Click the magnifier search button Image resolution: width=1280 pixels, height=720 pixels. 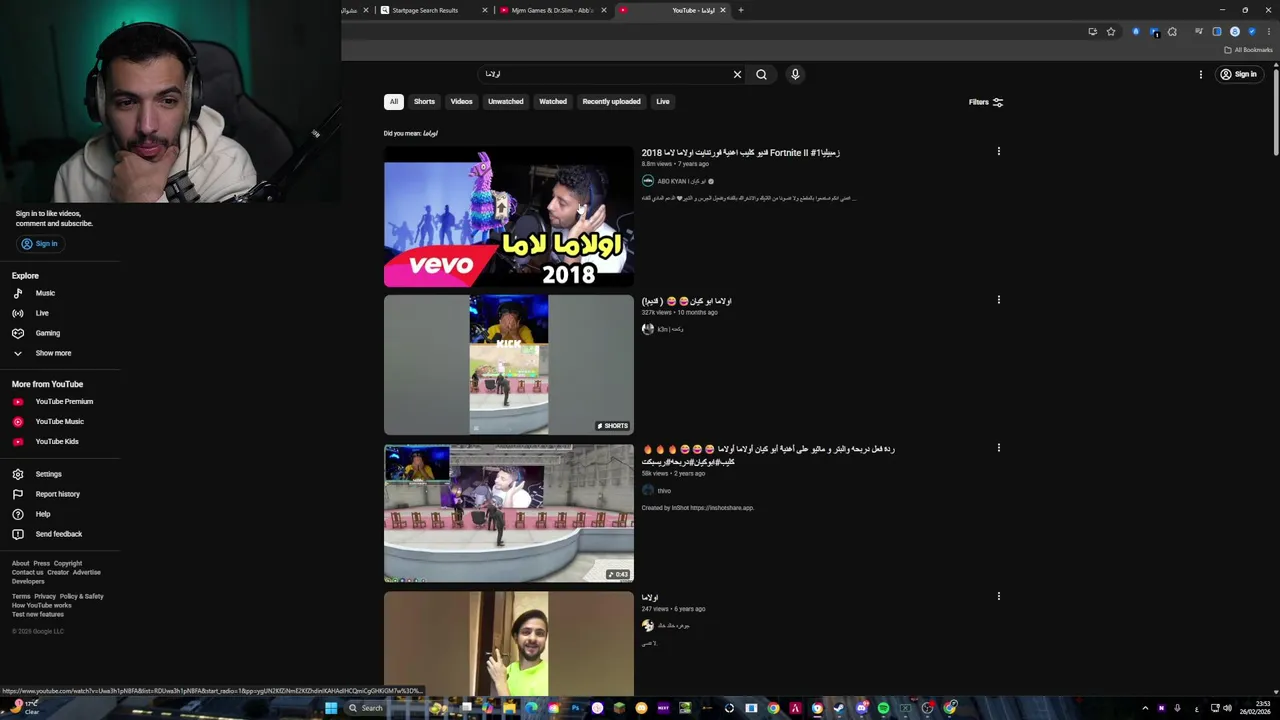coord(761,74)
